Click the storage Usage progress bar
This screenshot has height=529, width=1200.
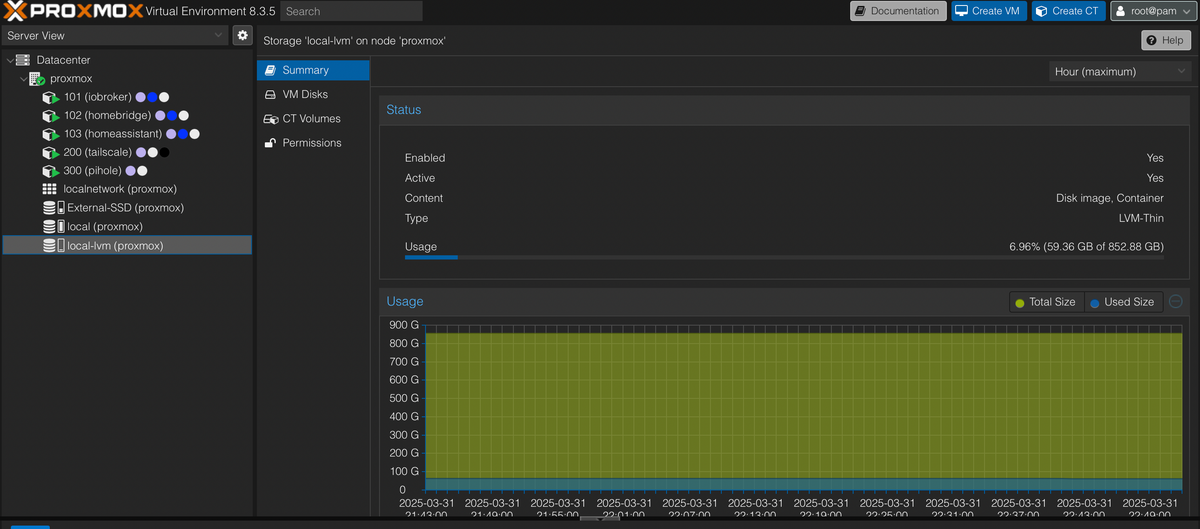784,257
